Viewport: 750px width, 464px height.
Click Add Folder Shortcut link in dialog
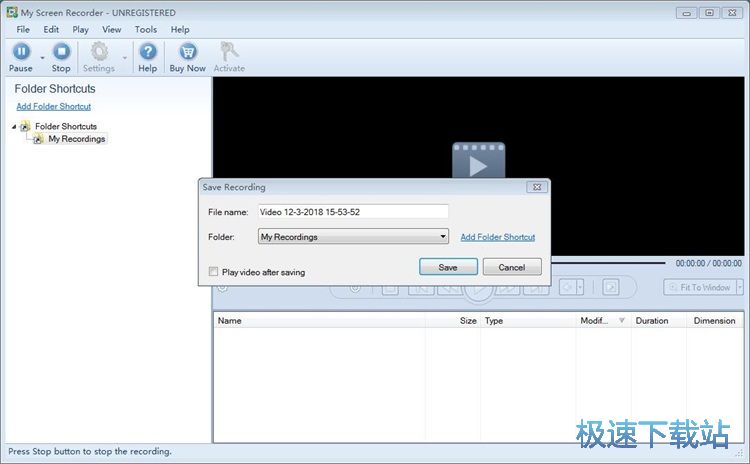[497, 237]
